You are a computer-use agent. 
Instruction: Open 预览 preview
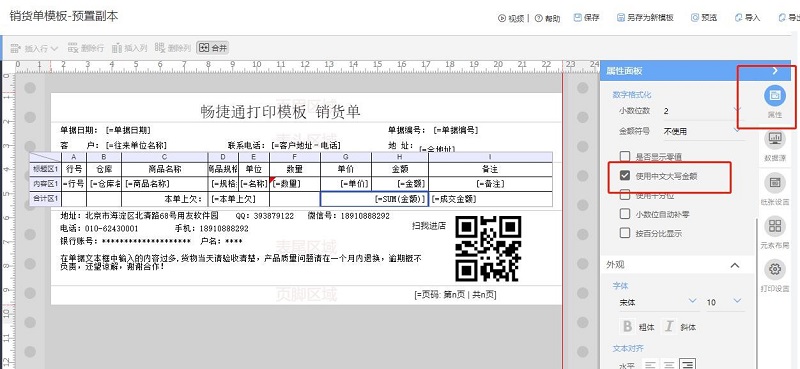point(704,17)
